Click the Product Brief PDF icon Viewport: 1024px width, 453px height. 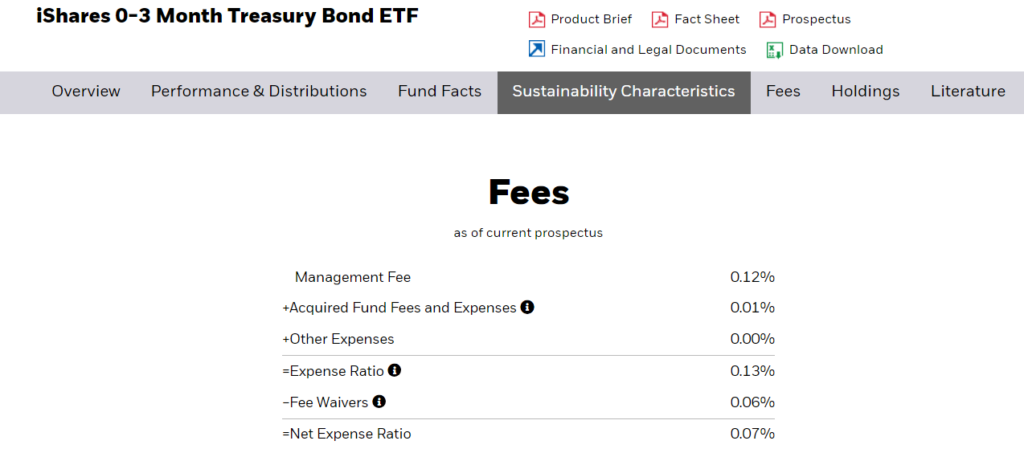click(536, 19)
